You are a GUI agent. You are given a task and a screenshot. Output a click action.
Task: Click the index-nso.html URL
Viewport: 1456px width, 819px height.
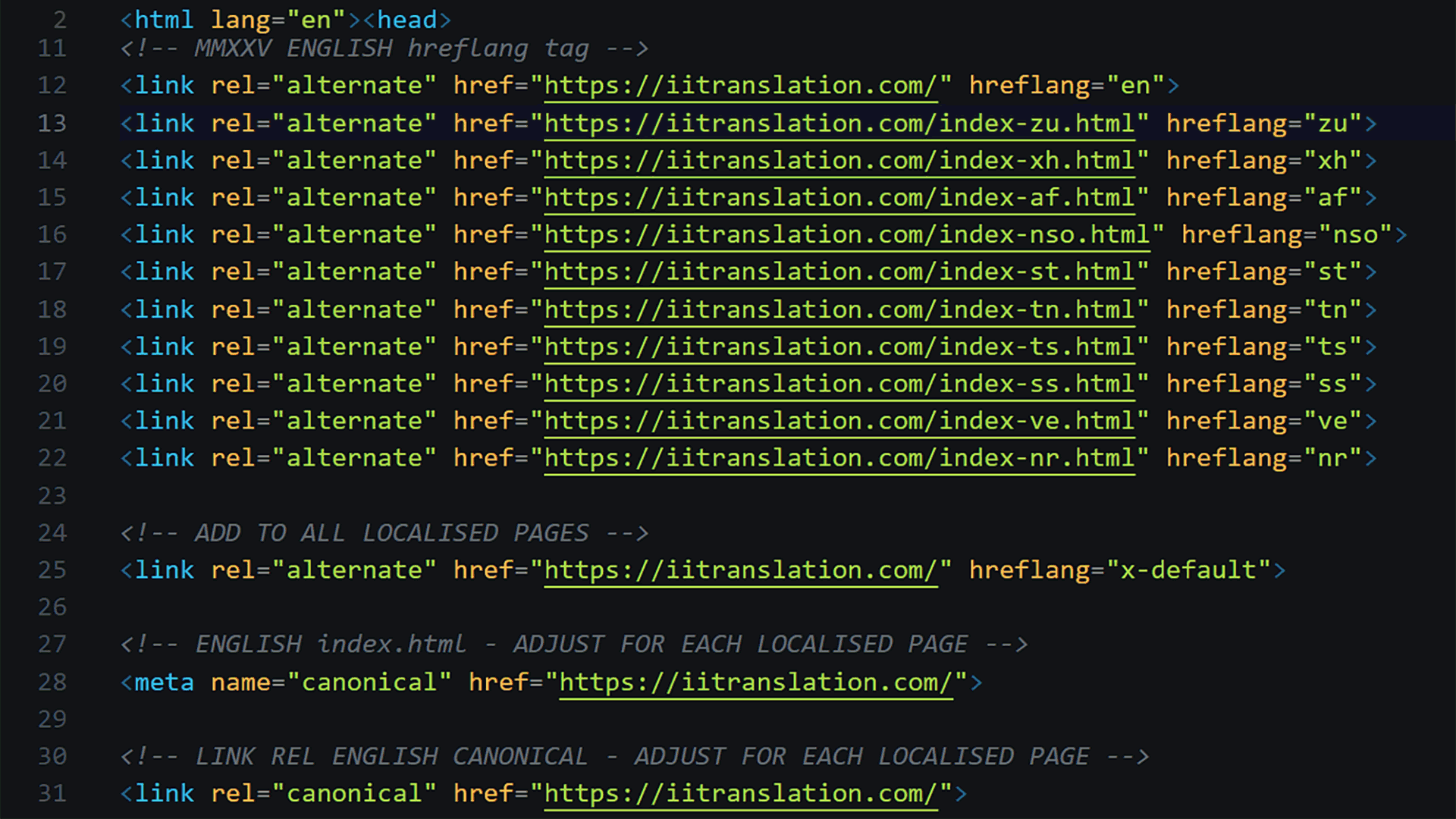point(846,235)
